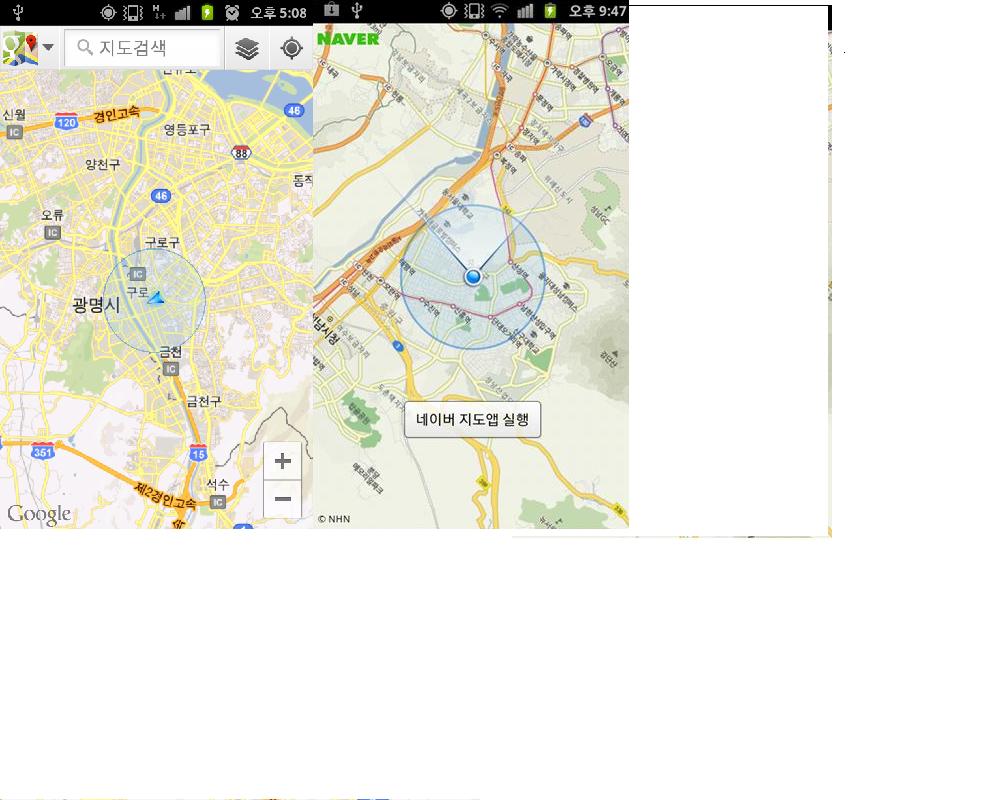Tap the USB icon in Google Maps status bar
Image resolution: width=1000 pixels, height=800 pixels.
pos(18,12)
